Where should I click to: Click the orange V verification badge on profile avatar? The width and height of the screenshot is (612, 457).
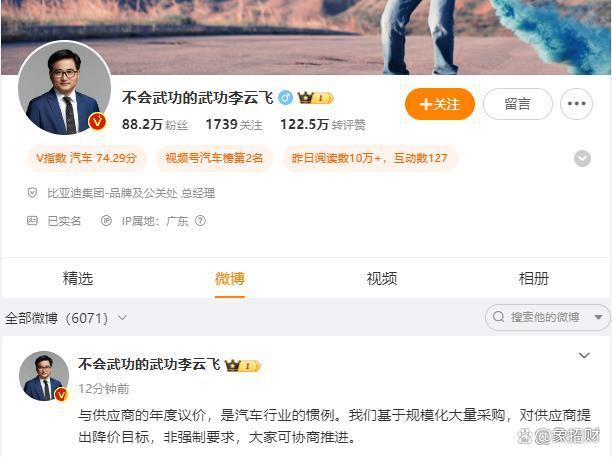[x=97, y=122]
